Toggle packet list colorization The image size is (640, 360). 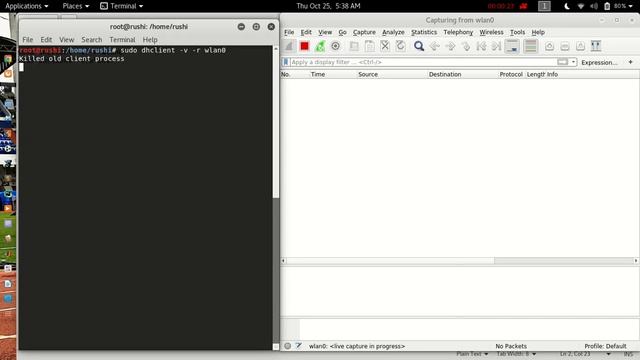tap(531, 46)
